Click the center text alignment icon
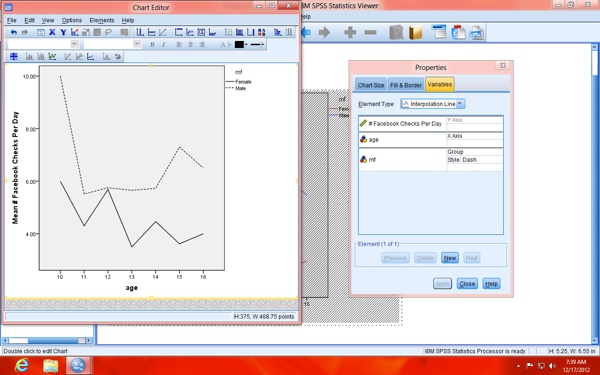Viewport: 600px width, 375px height. (190, 44)
